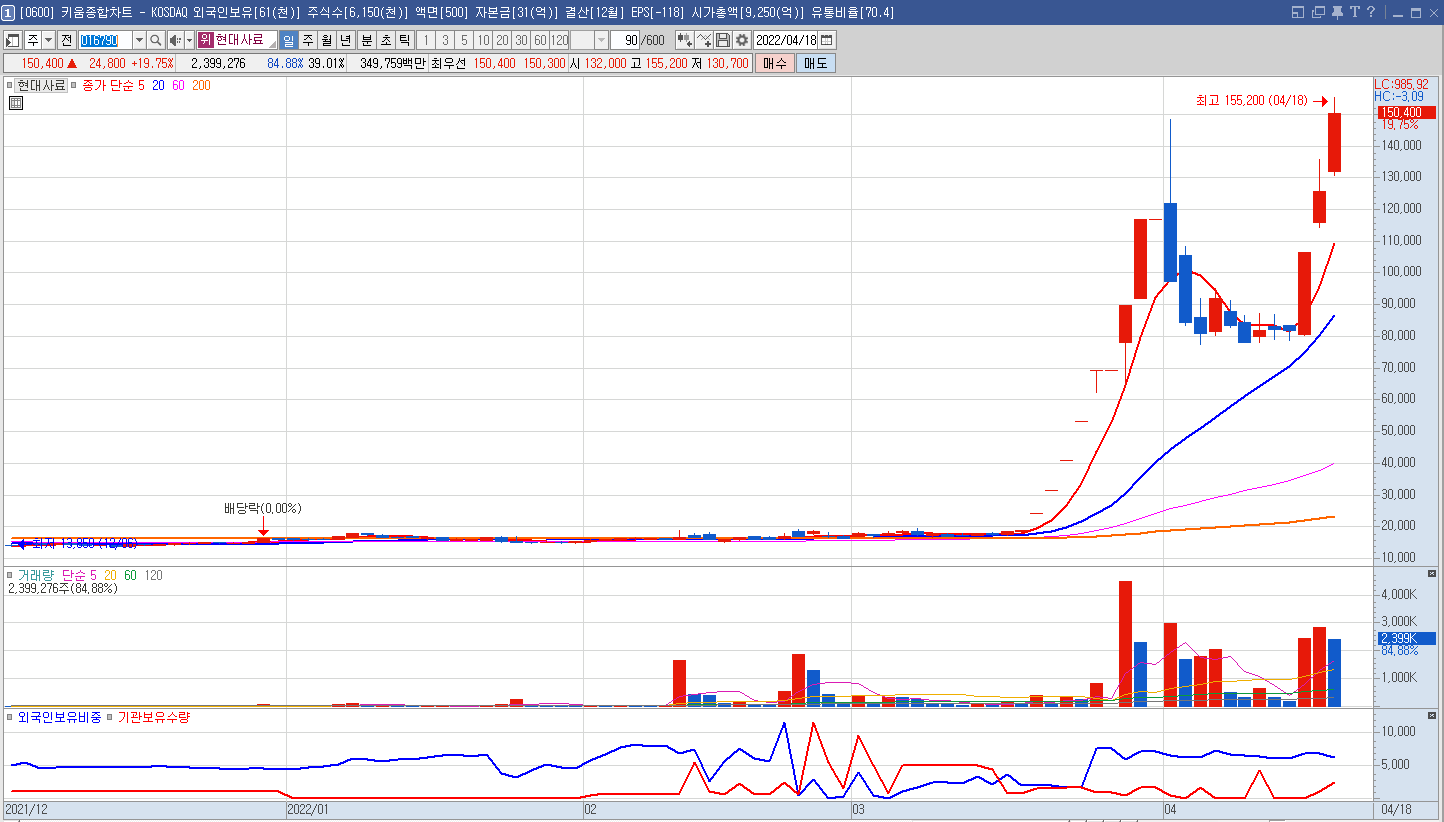Image resolution: width=1444 pixels, height=822 pixels.
Task: Select interval 120 button
Action: (559, 40)
